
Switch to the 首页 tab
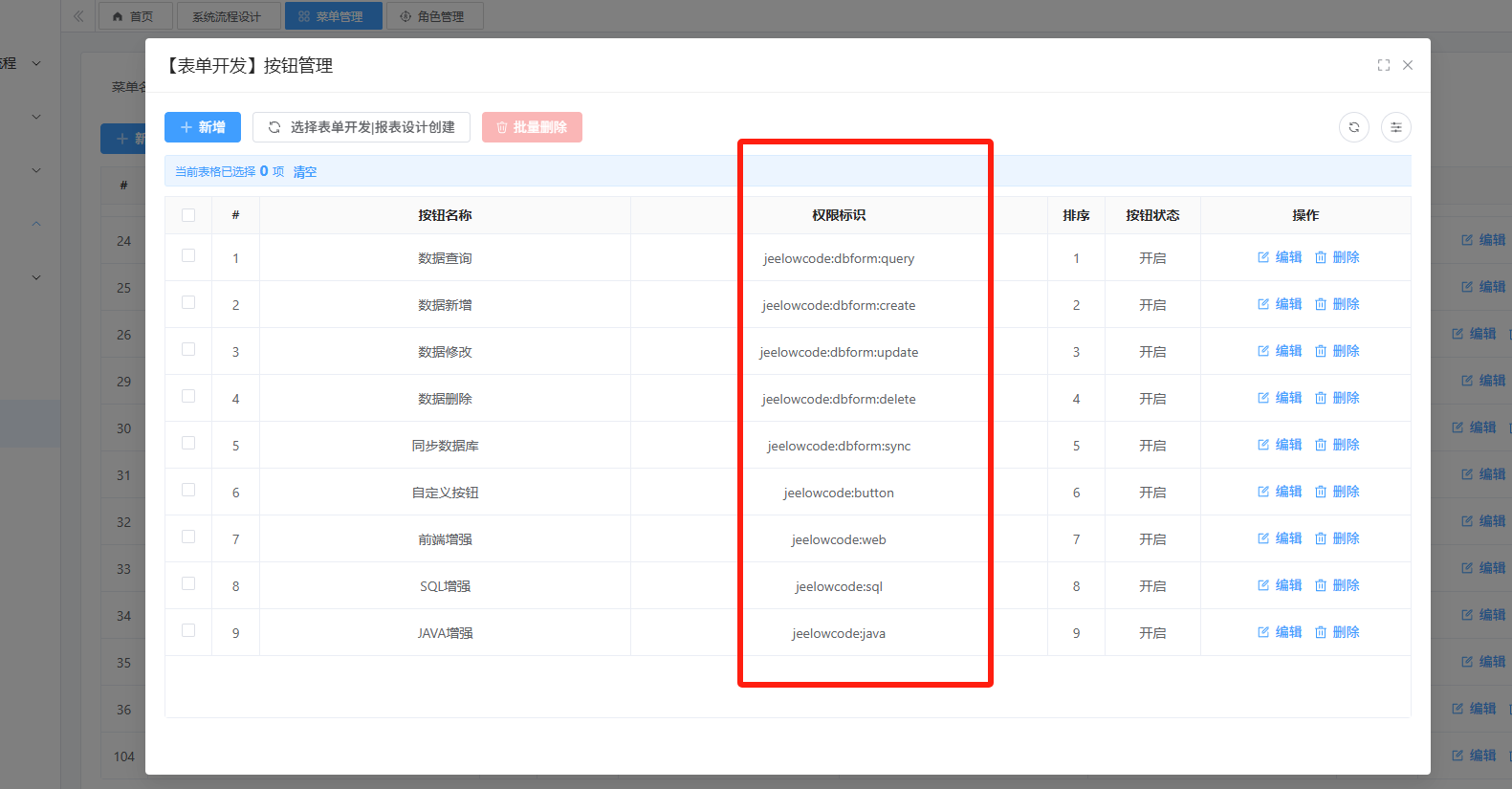coord(135,16)
